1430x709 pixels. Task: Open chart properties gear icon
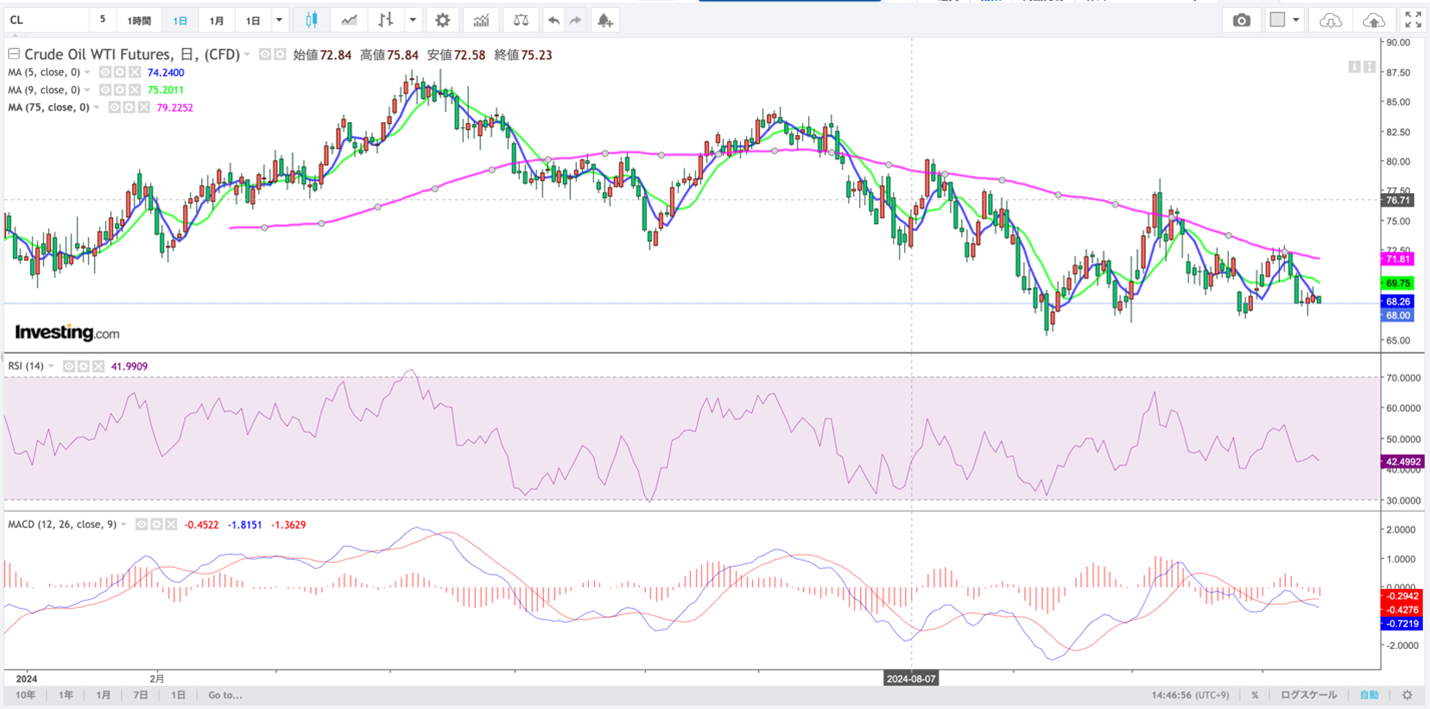coord(442,20)
